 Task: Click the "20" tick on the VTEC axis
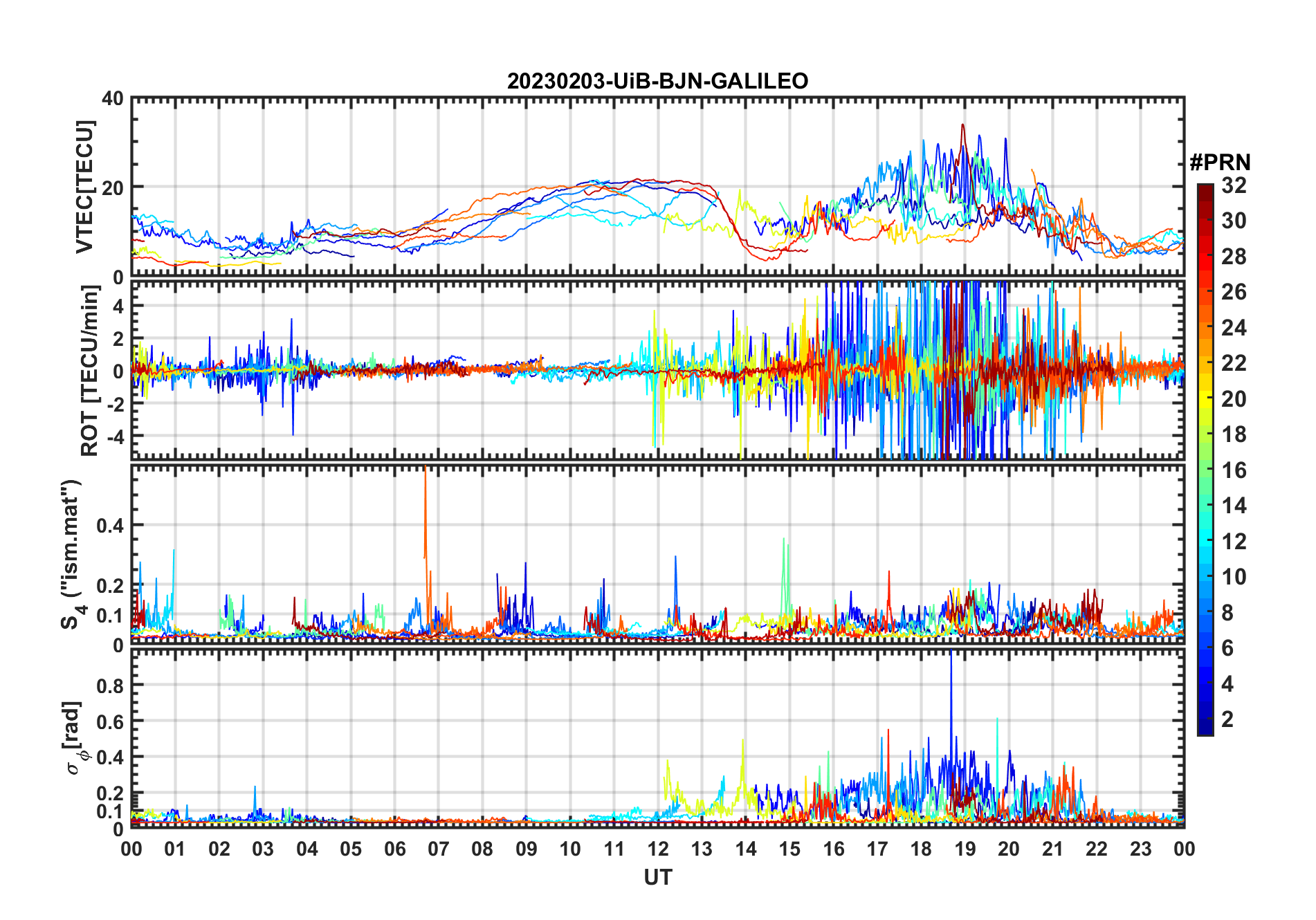coord(113,187)
